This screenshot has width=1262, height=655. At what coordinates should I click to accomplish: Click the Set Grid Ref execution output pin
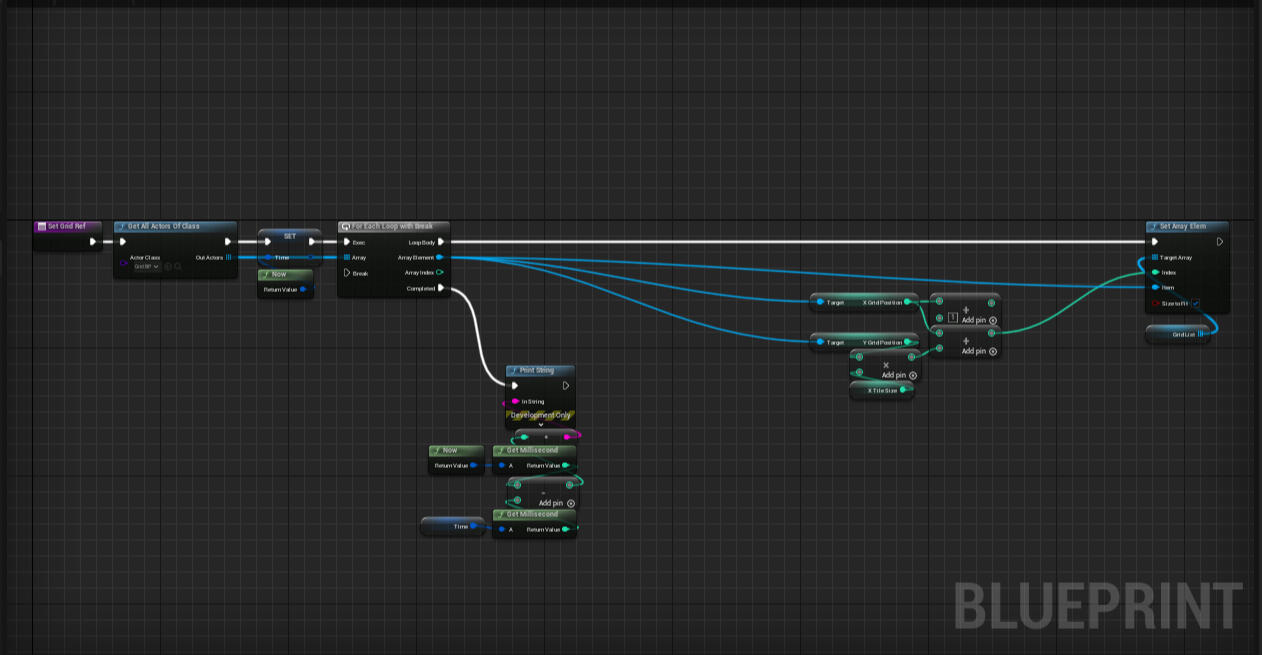click(93, 241)
